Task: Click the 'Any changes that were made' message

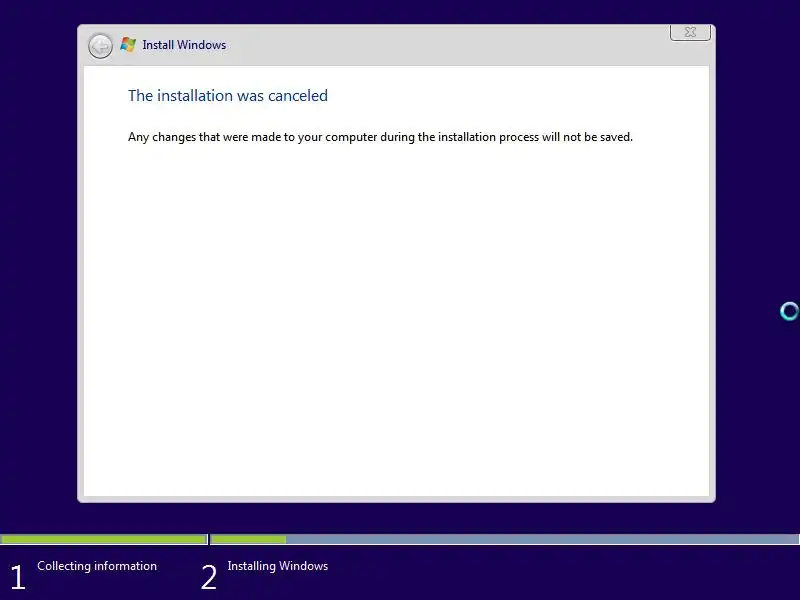Action: (380, 137)
